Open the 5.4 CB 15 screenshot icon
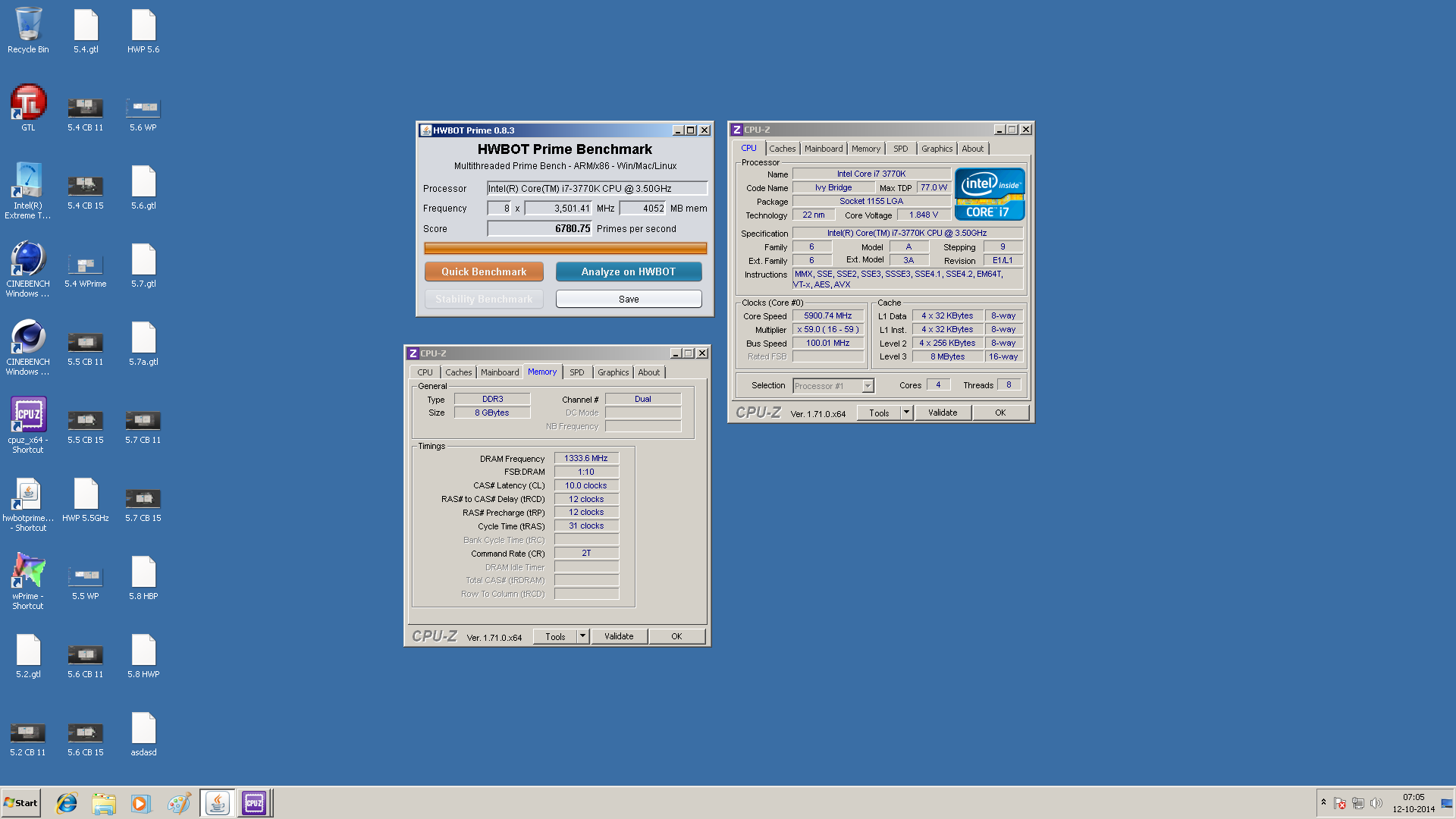Image resolution: width=1456 pixels, height=819 pixels. 86,192
